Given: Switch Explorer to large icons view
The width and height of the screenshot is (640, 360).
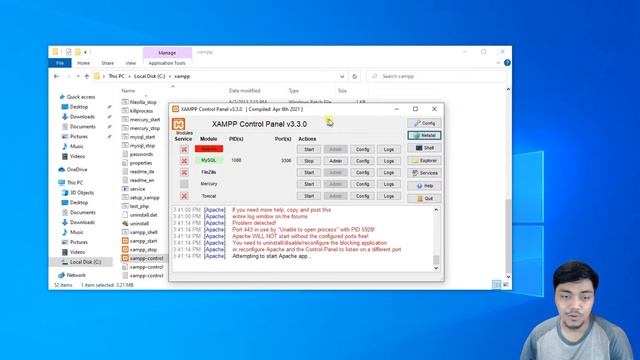Looking at the screenshot, I should click(506, 284).
